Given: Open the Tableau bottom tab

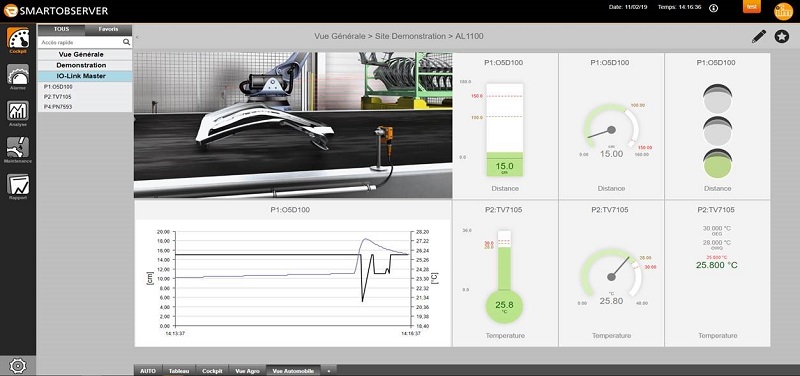Looking at the screenshot, I should 179,371.
